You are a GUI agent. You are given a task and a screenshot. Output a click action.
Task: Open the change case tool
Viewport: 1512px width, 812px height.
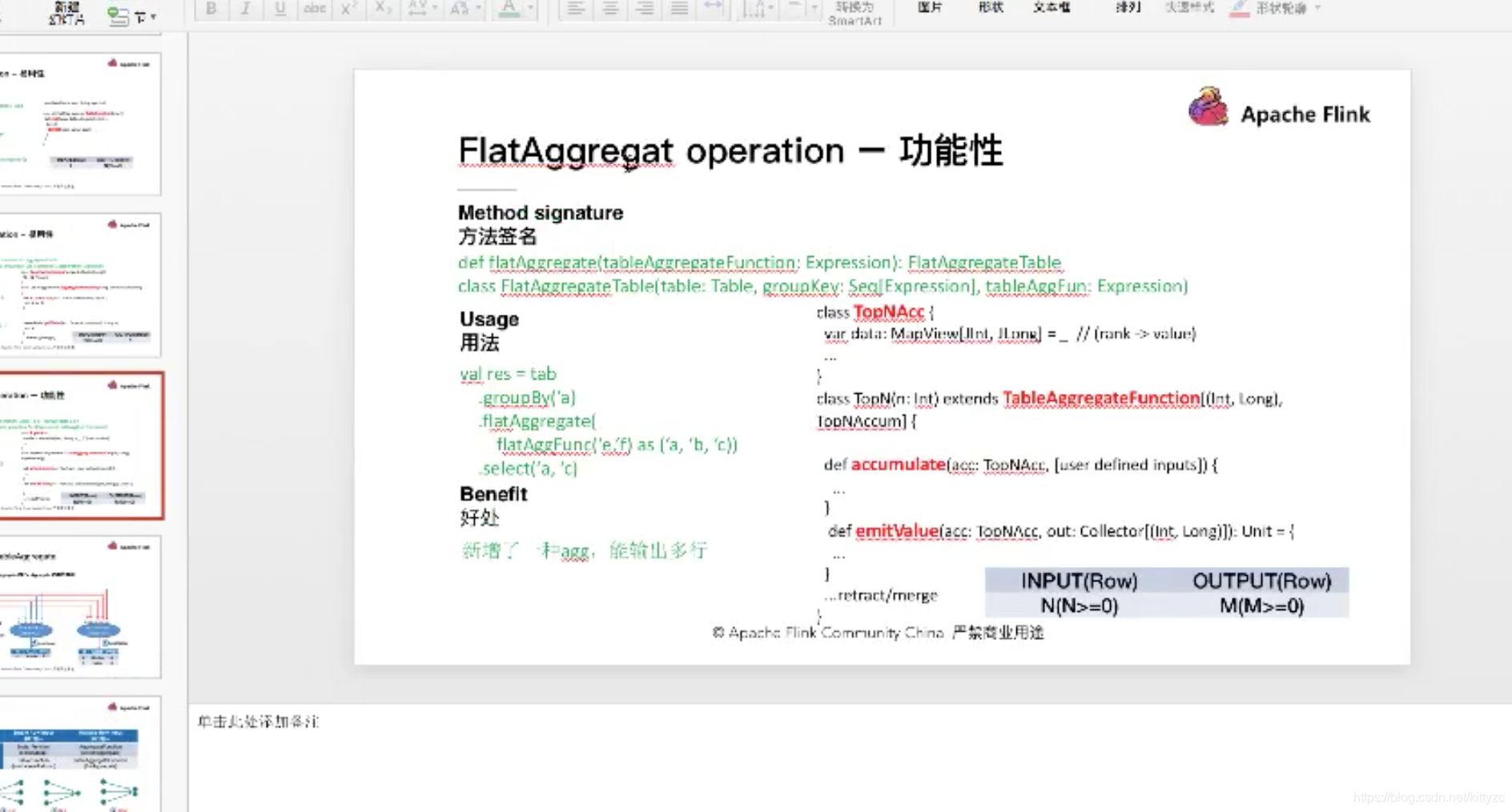pyautogui.click(x=463, y=8)
